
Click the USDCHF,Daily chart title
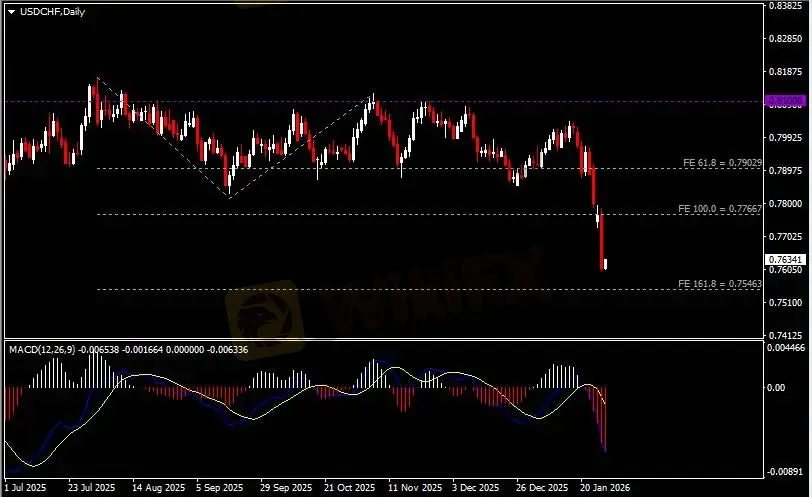coord(51,11)
